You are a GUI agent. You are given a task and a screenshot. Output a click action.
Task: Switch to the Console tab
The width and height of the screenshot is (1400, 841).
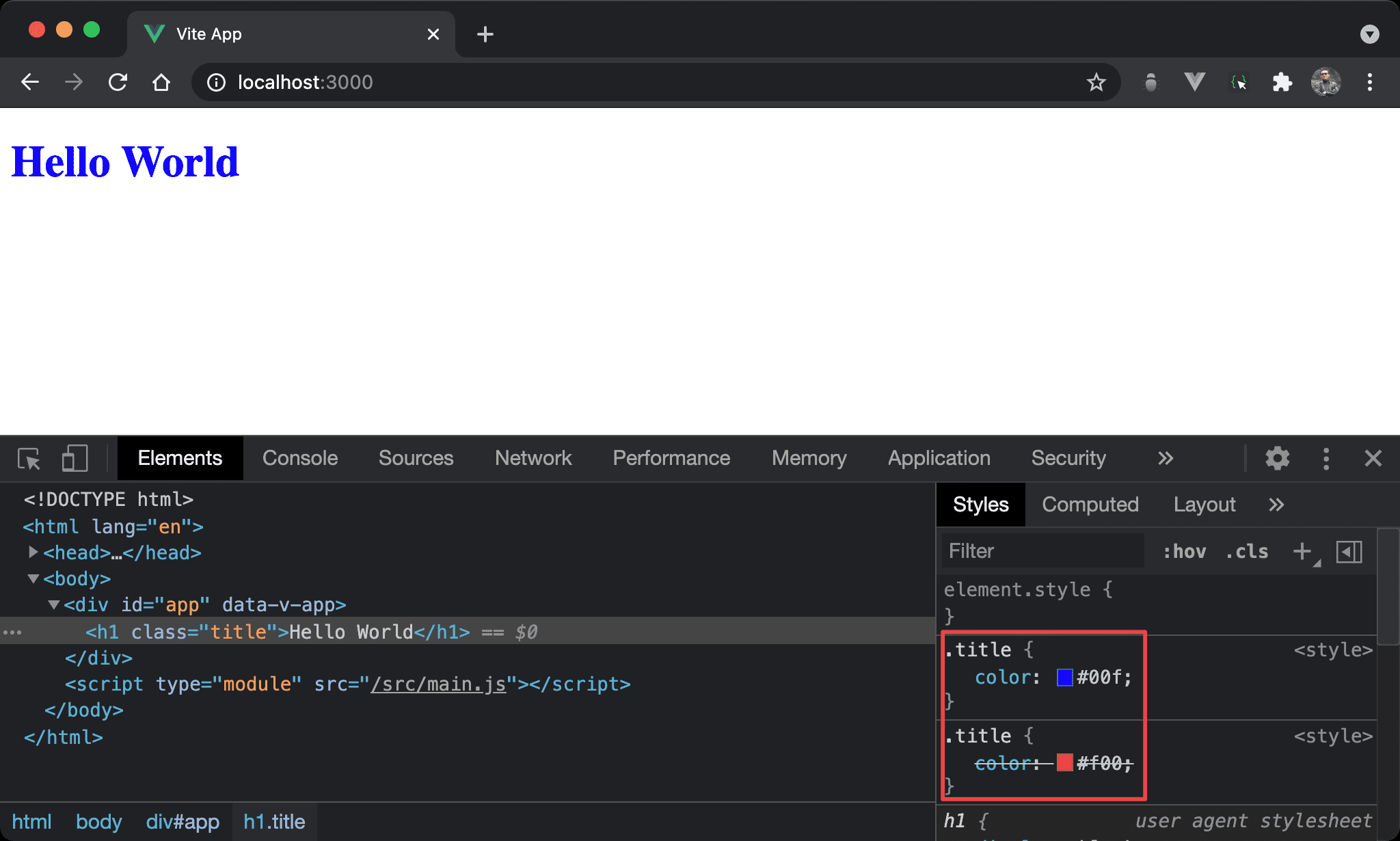point(300,458)
